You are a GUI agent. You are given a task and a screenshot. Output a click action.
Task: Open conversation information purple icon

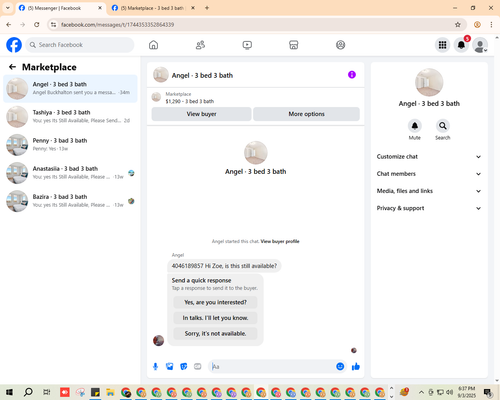coord(352,75)
